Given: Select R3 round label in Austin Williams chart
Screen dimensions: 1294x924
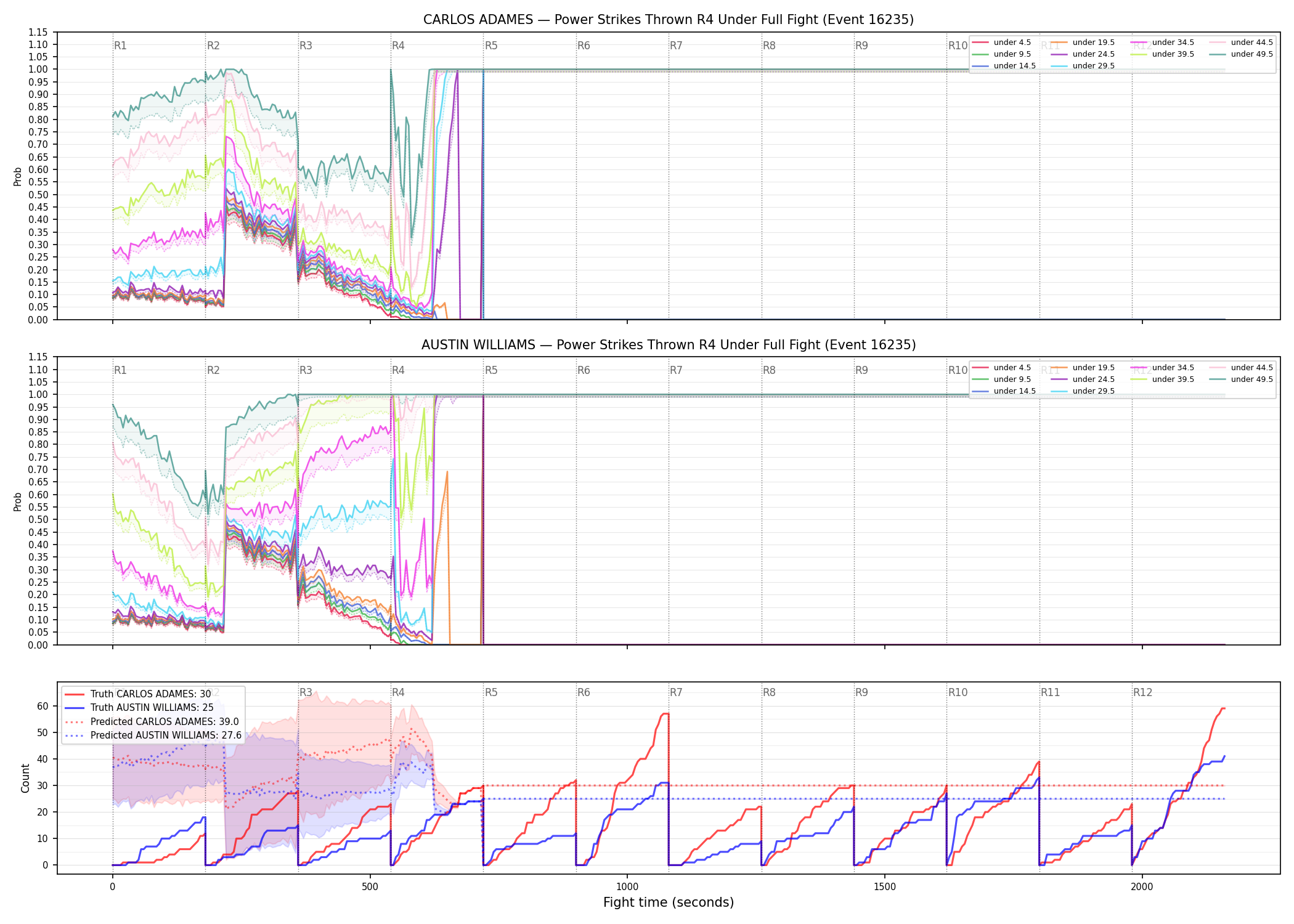Looking at the screenshot, I should (x=306, y=370).
